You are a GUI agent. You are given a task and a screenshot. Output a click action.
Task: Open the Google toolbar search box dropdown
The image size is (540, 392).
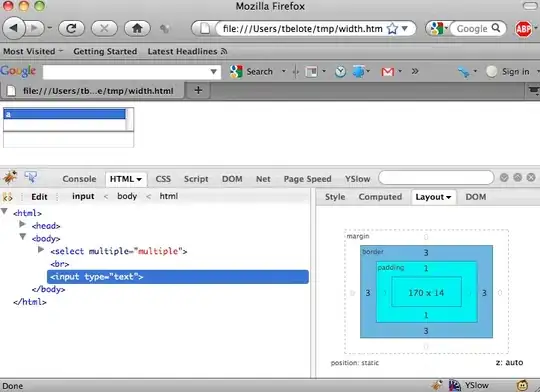pyautogui.click(x=214, y=72)
